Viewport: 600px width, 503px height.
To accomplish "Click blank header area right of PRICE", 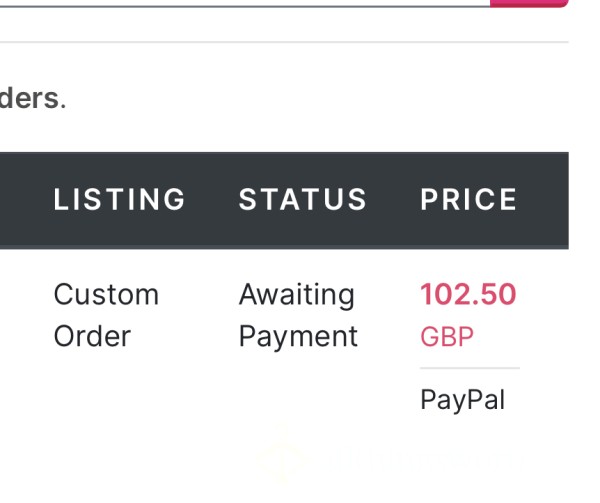I will pos(543,200).
